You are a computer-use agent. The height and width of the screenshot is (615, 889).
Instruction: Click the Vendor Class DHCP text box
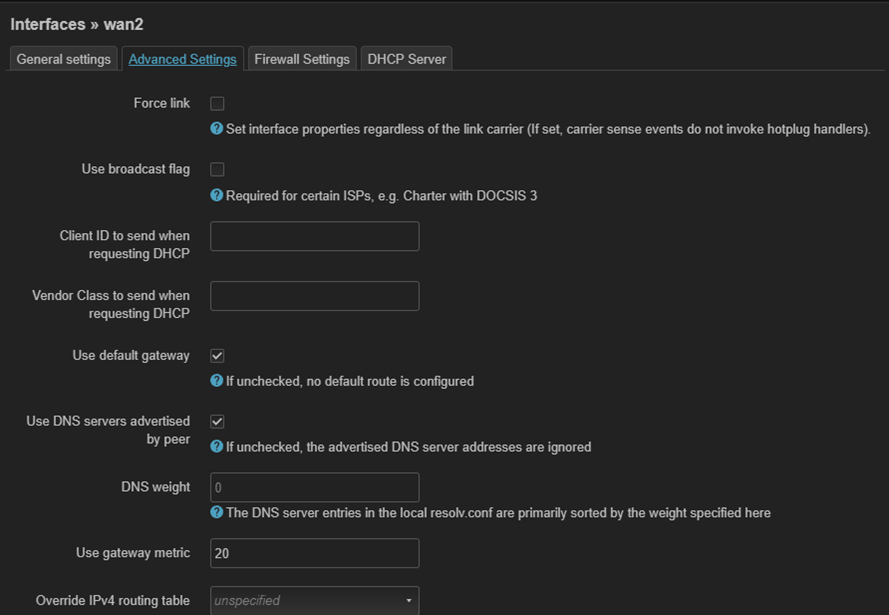coord(314,296)
